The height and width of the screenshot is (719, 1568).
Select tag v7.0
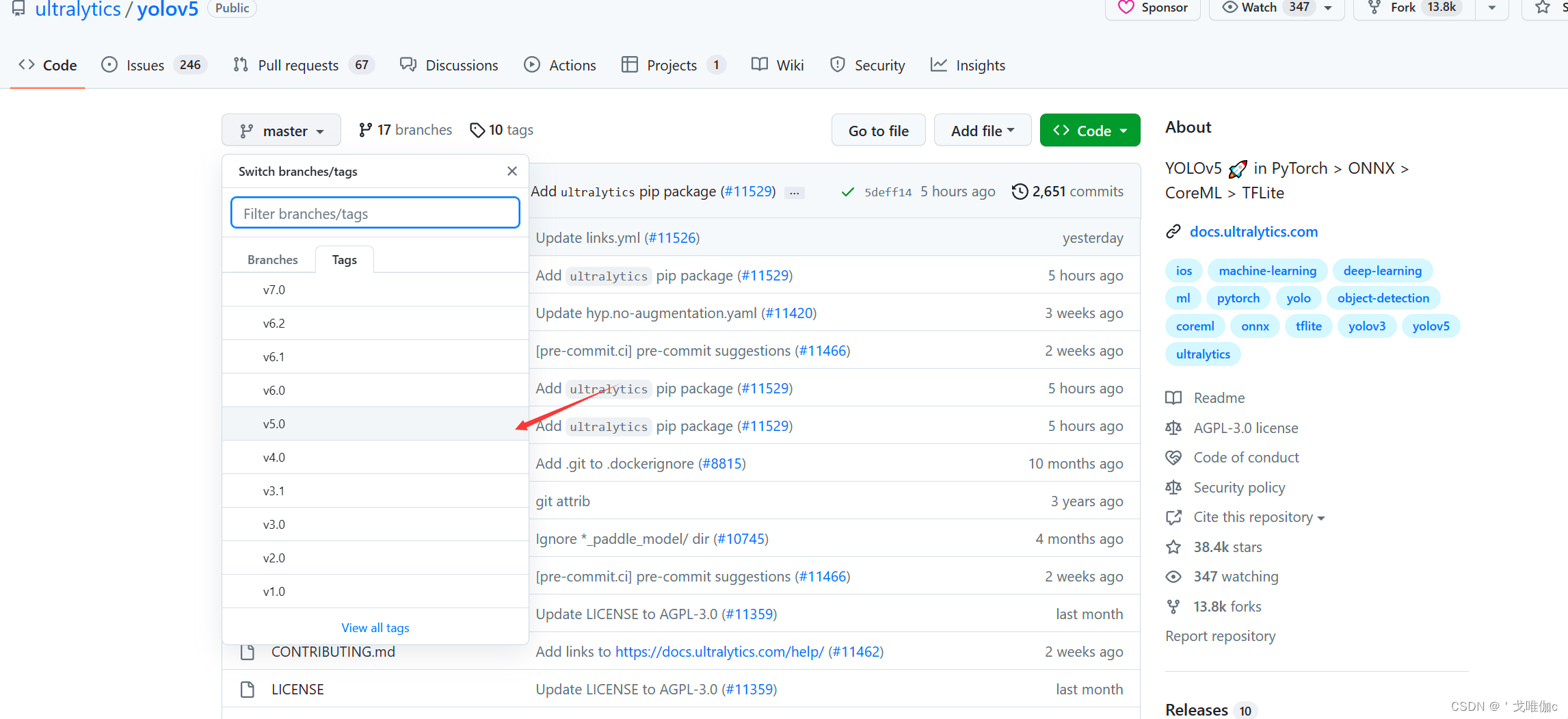(375, 290)
